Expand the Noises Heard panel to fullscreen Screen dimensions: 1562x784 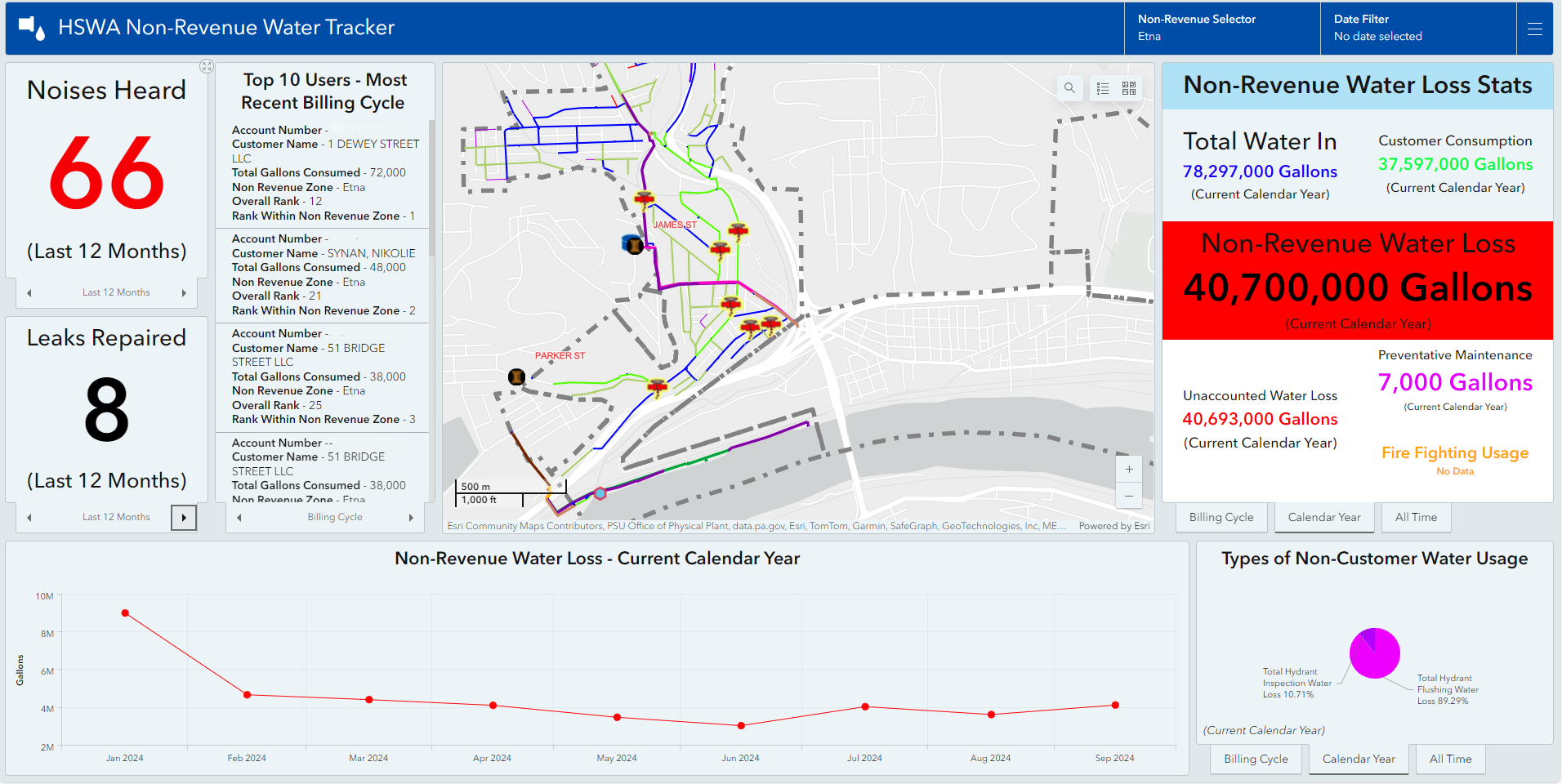coord(206,66)
